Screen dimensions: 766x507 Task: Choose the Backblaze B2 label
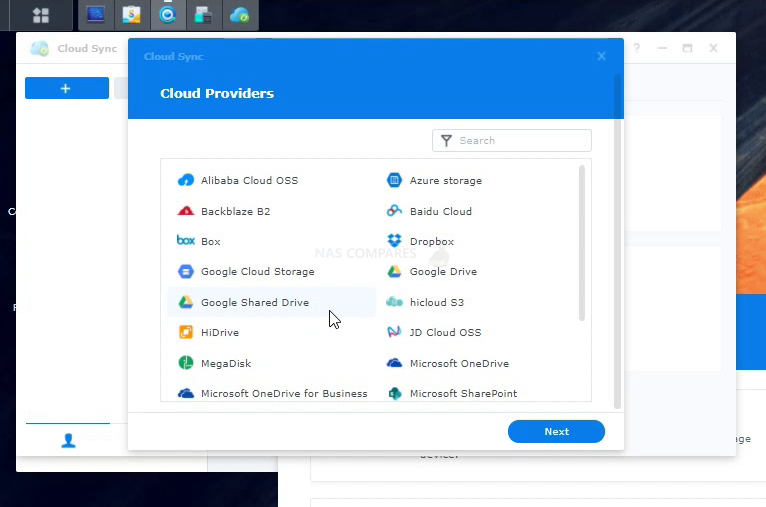tap(235, 211)
